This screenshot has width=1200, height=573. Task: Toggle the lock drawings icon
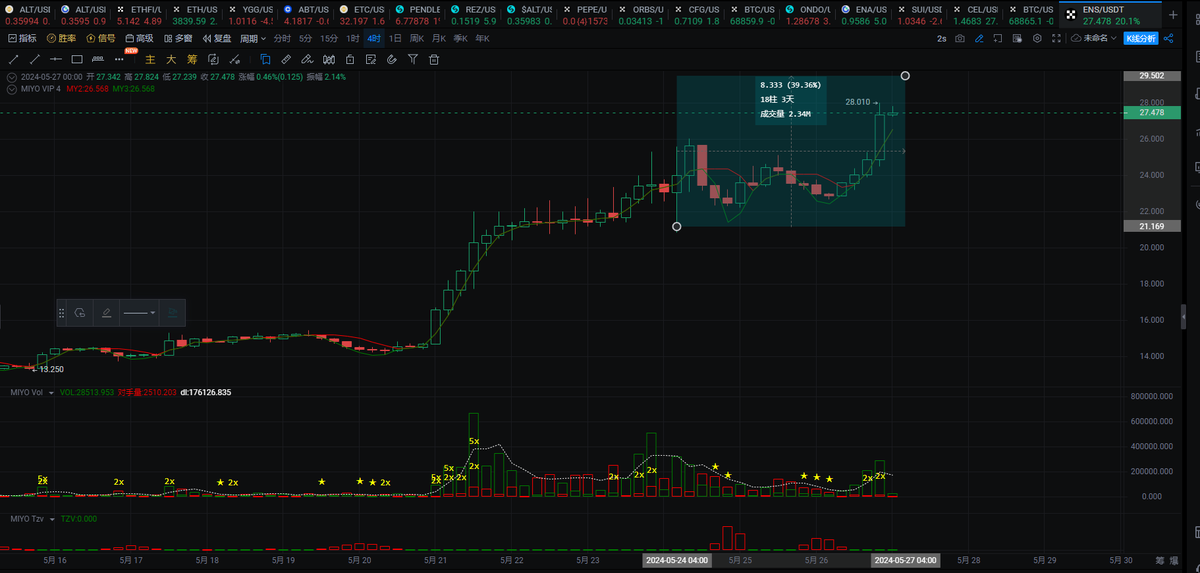pyautogui.click(x=350, y=59)
